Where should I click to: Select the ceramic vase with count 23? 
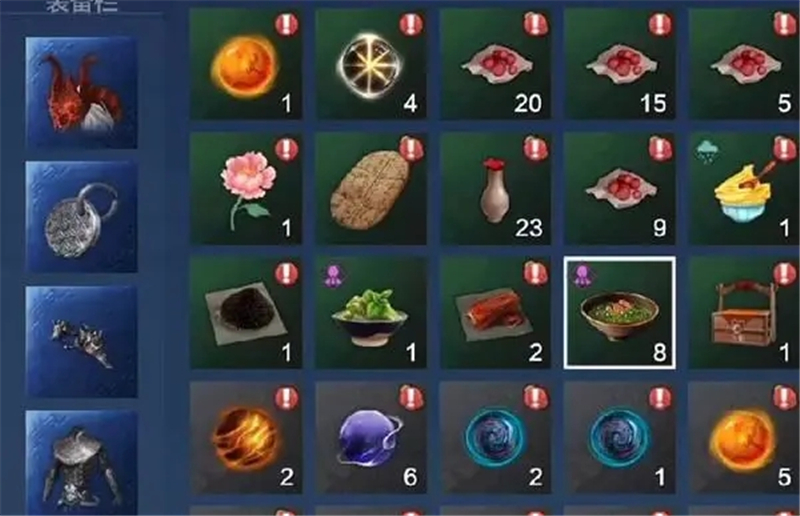[x=495, y=189]
